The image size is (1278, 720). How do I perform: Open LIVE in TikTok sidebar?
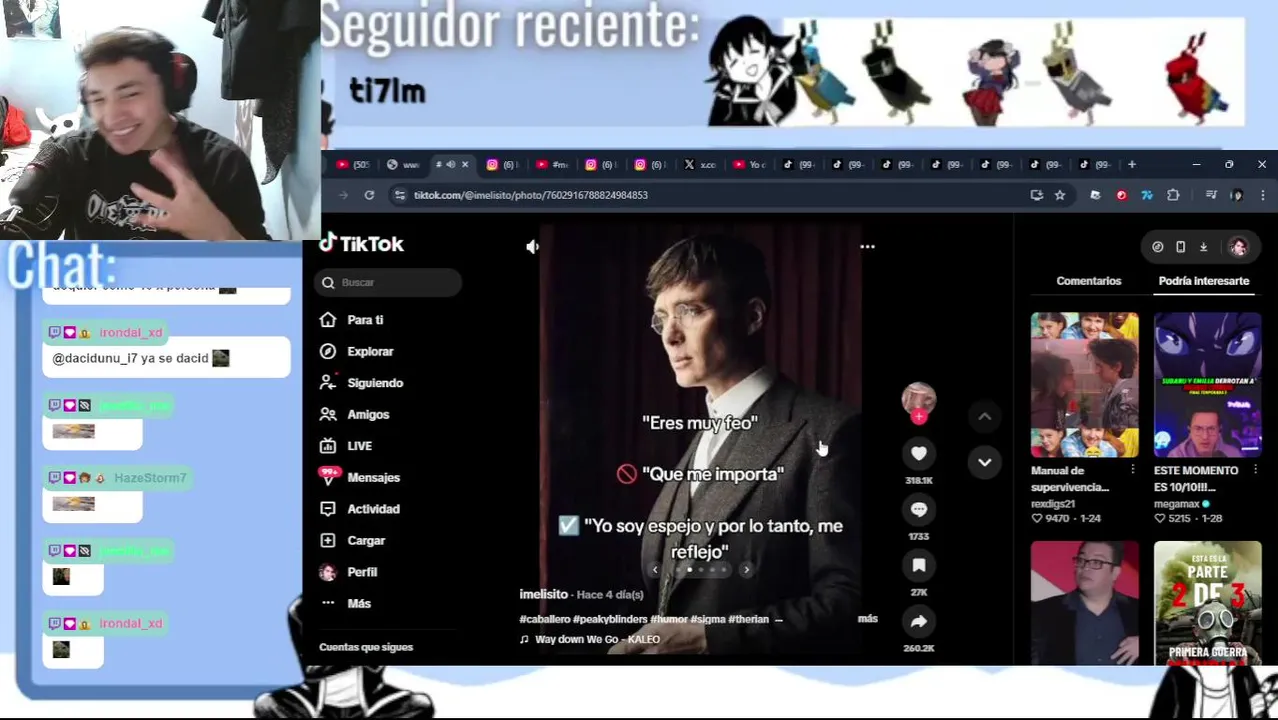346,446
